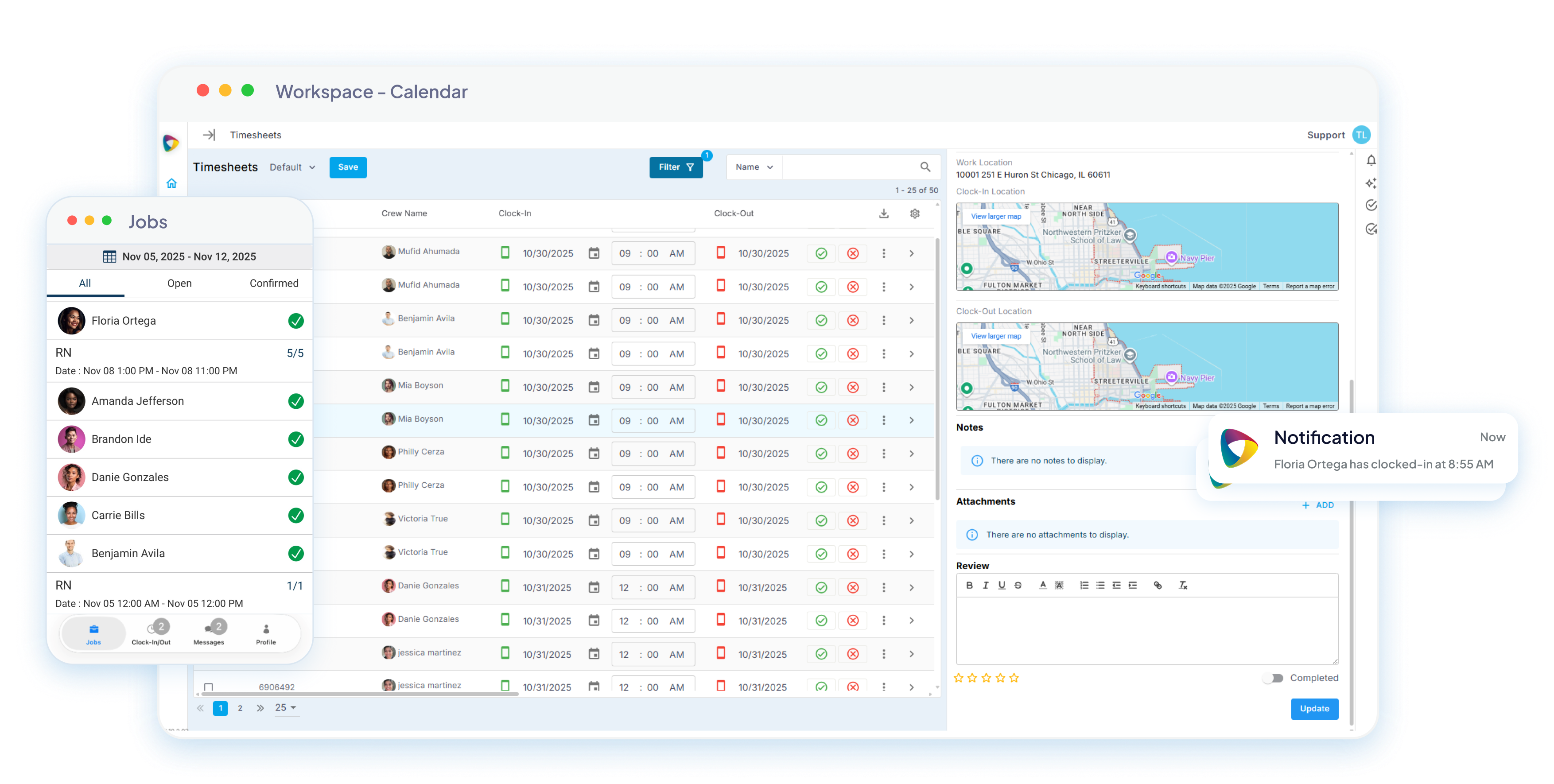Insert ordered list in Review editor
Viewport: 1554px width, 784px height.
[1084, 585]
